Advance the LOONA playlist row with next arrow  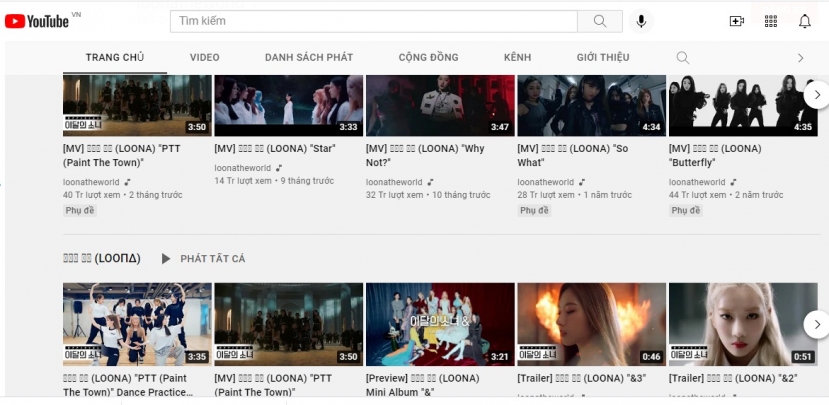(817, 324)
